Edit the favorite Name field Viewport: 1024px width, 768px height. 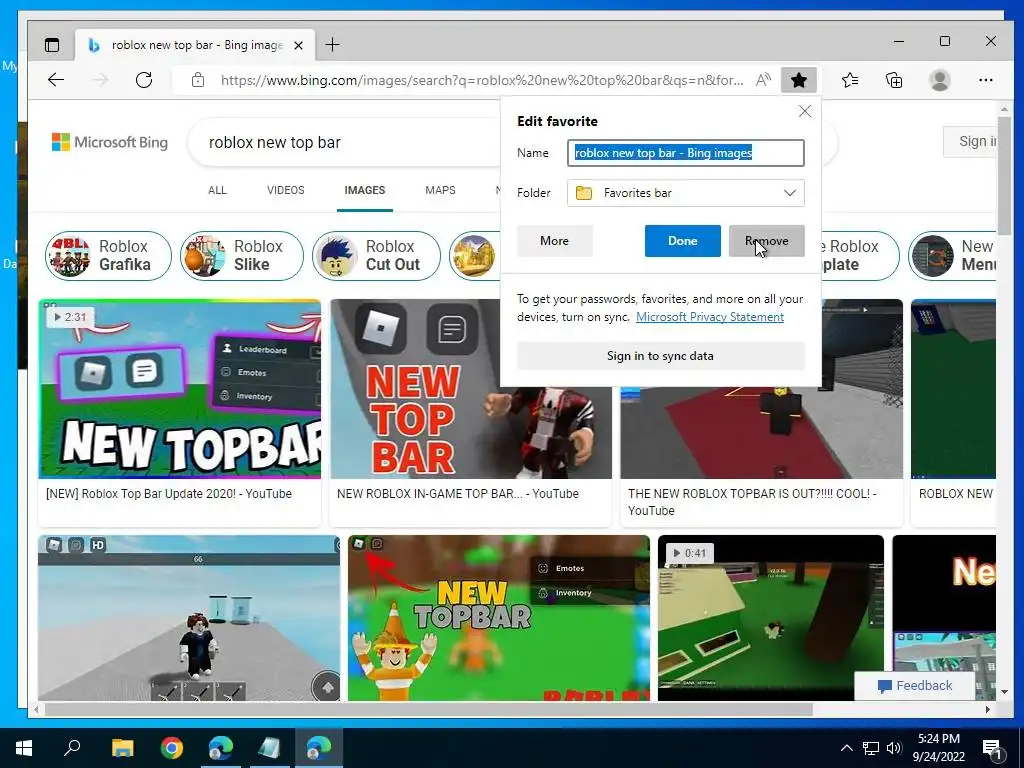pyautogui.click(x=686, y=153)
